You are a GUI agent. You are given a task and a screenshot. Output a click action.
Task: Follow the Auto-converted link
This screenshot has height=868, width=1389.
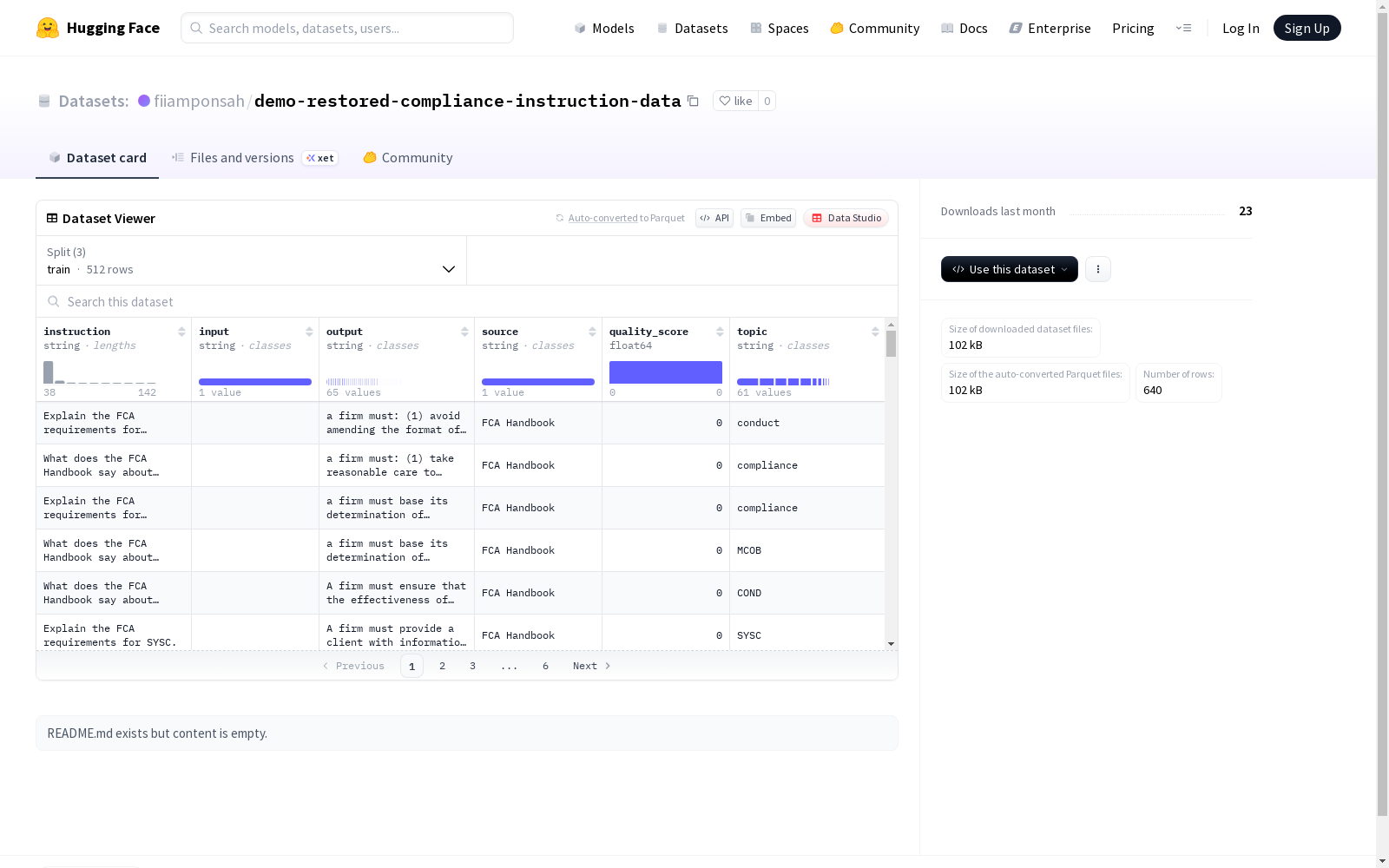602,218
